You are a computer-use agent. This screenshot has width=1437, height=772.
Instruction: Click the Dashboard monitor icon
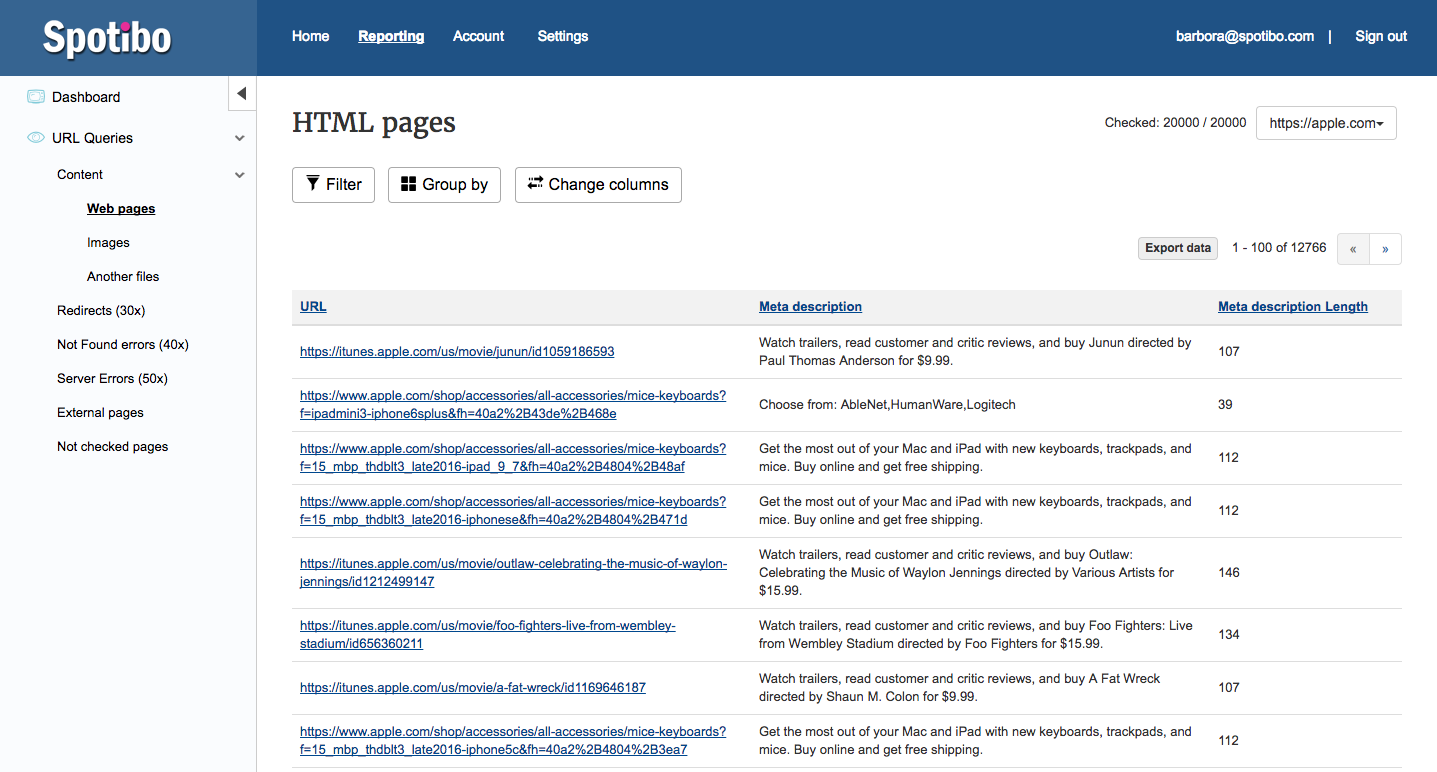pyautogui.click(x=36, y=97)
